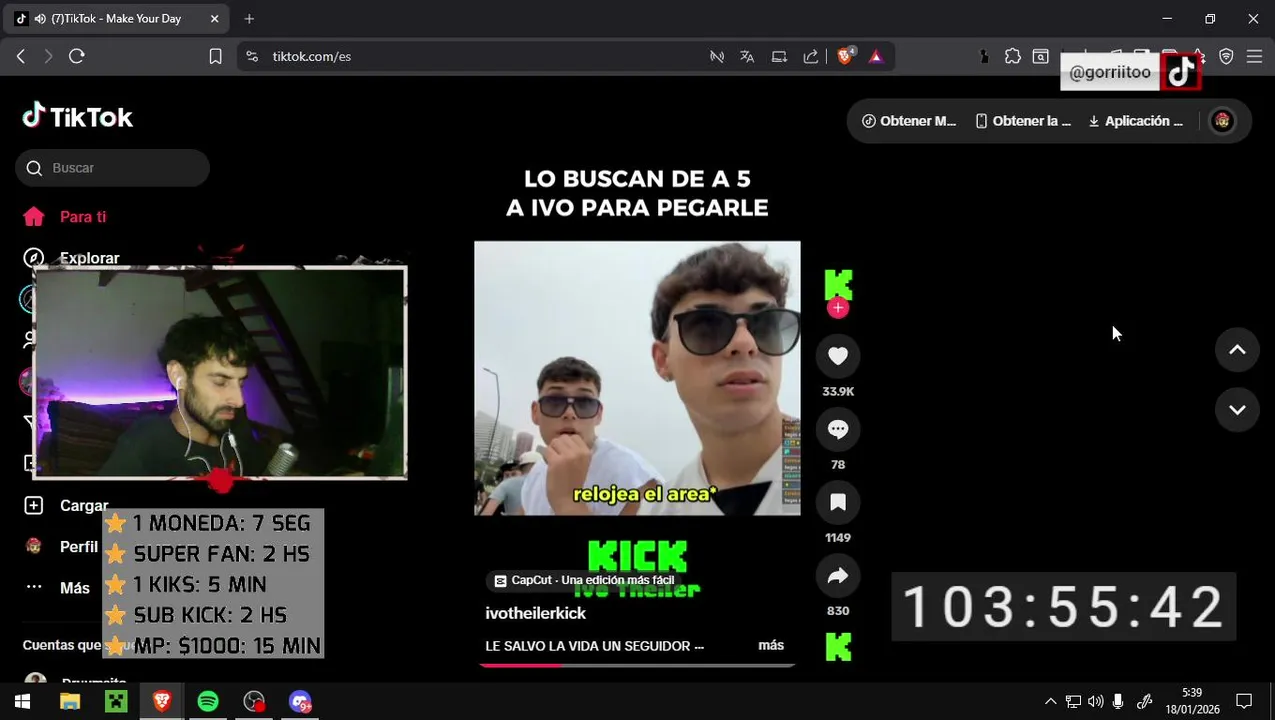Like the video with the heart icon
The width and height of the screenshot is (1275, 720).
point(838,356)
